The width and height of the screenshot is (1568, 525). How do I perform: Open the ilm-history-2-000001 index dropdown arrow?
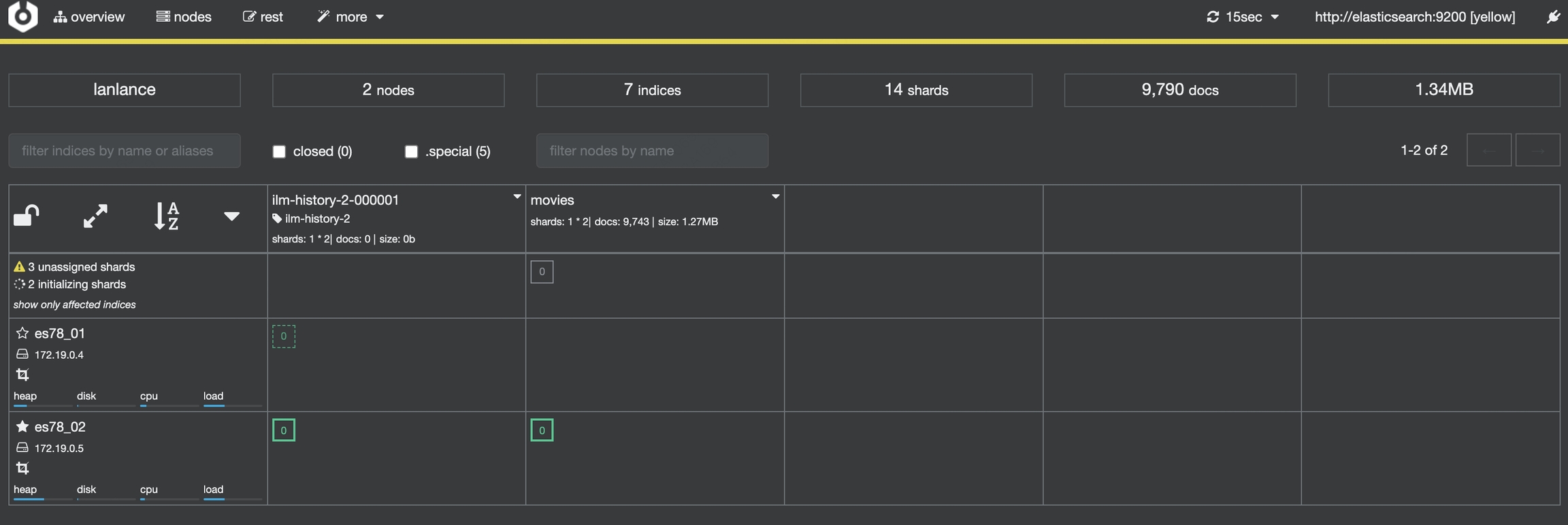point(517,197)
